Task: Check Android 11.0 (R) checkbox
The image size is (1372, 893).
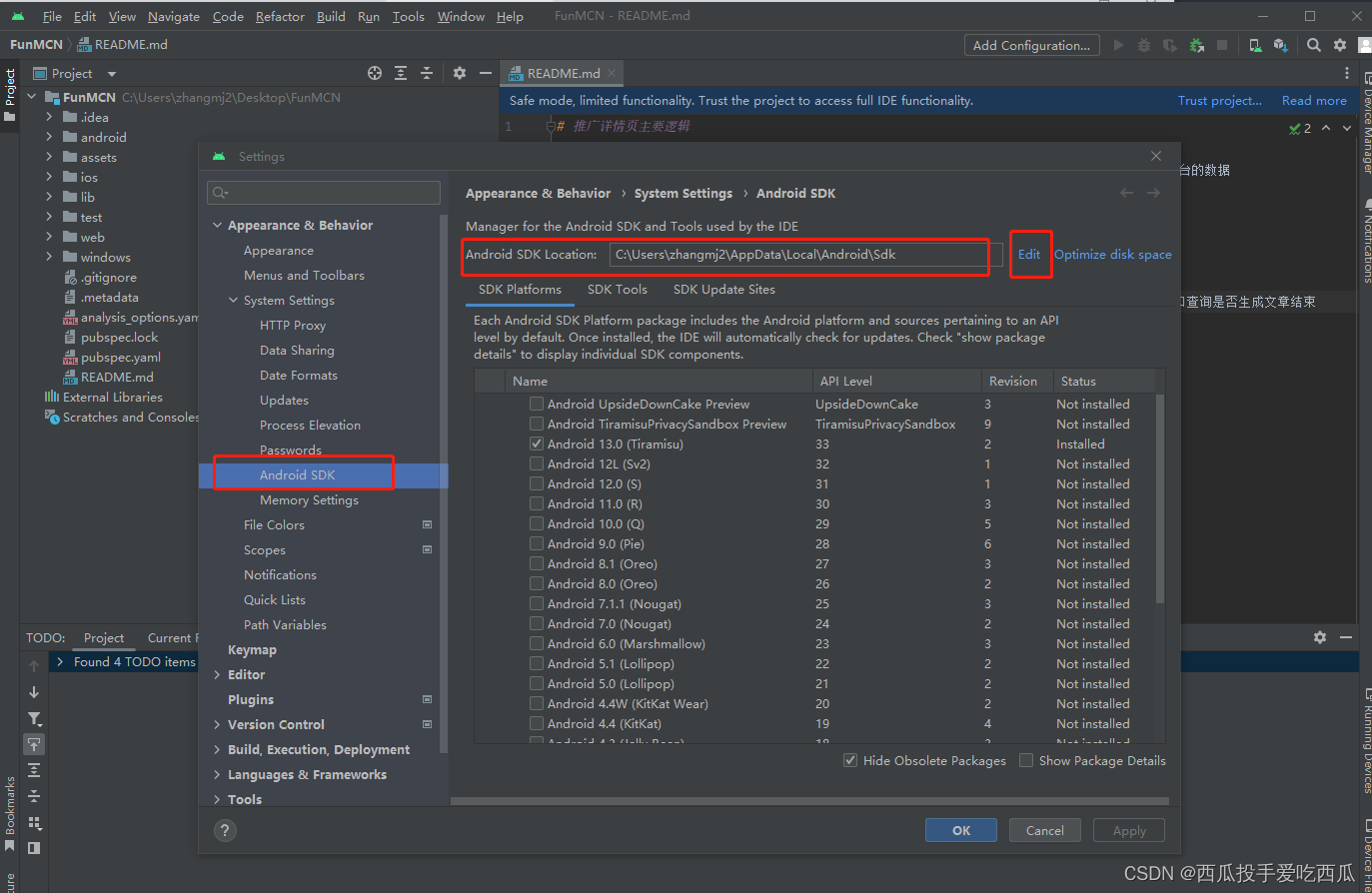Action: pyautogui.click(x=537, y=503)
